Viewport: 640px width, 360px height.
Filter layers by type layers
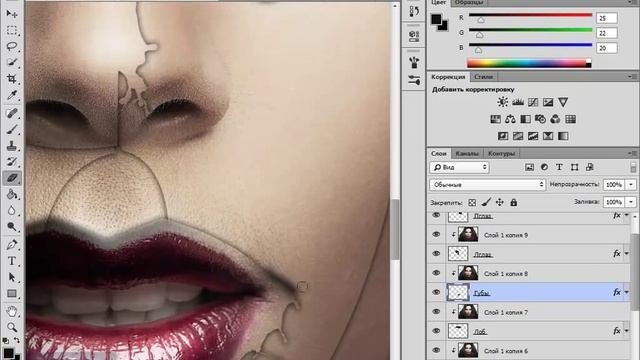click(559, 167)
